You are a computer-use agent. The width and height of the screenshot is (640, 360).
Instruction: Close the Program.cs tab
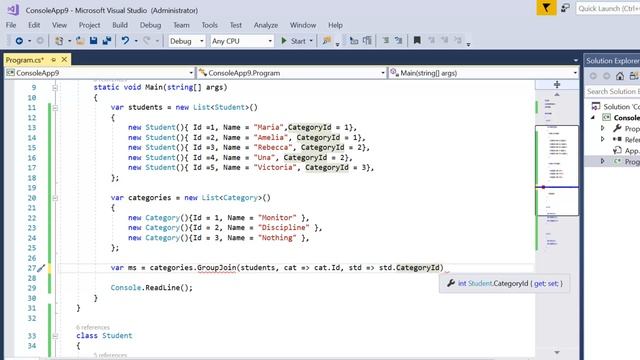[64, 60]
